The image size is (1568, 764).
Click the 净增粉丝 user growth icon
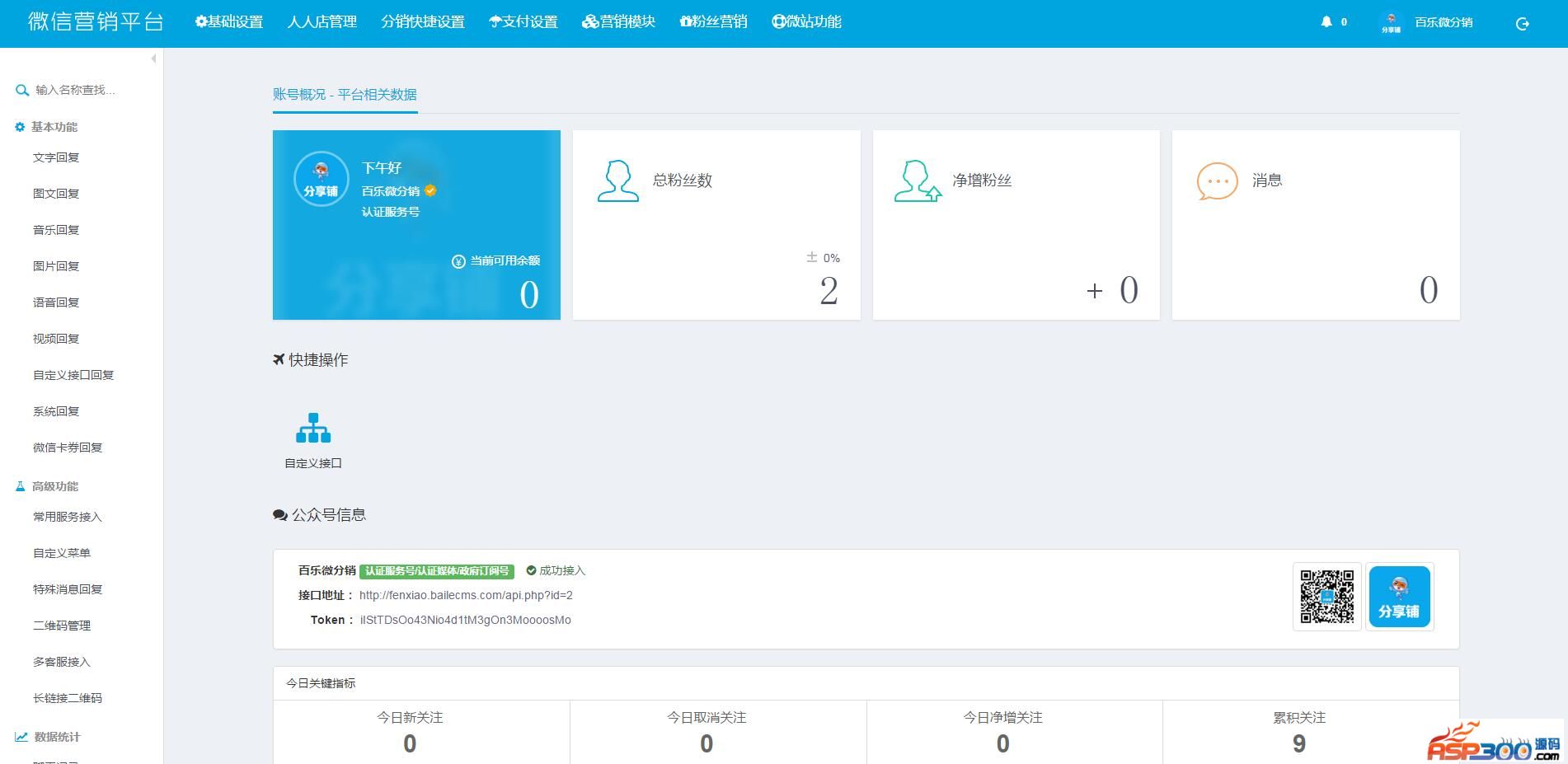click(917, 181)
